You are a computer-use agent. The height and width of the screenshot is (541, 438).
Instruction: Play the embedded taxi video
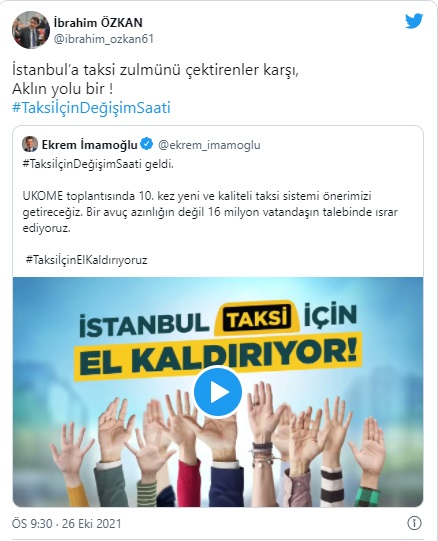218,392
